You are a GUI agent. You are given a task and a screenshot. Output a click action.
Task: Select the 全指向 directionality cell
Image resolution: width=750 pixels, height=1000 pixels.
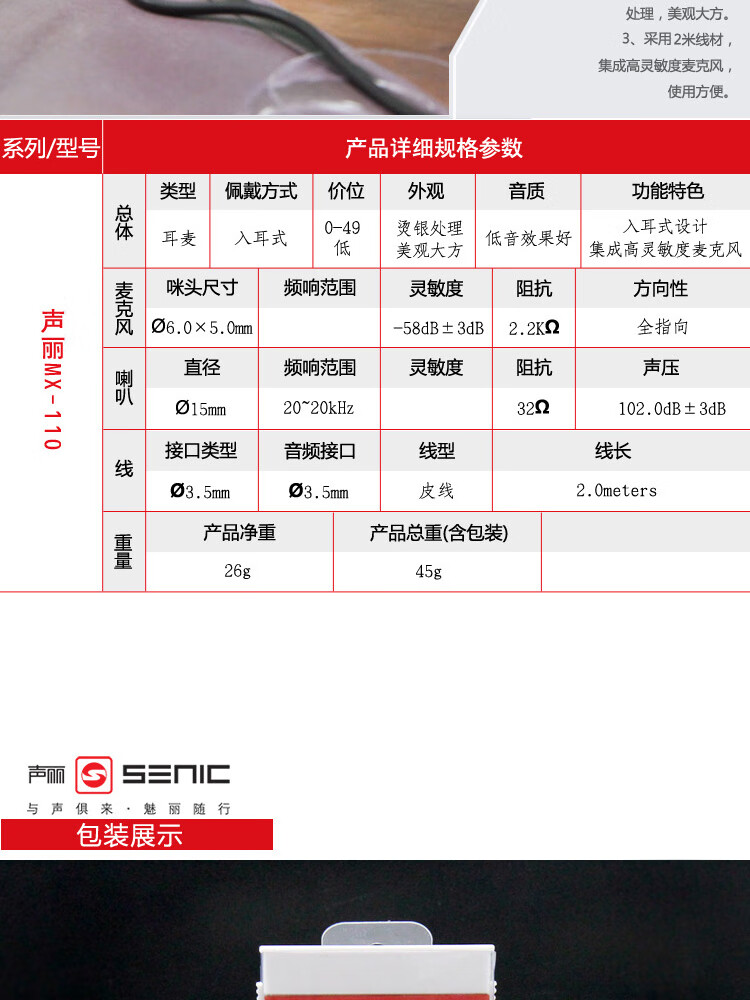click(663, 327)
